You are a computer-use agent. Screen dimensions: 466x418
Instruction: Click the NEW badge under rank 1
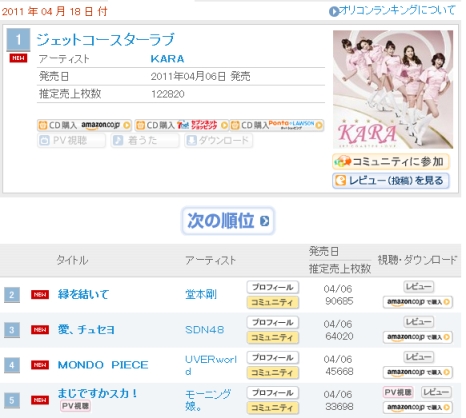click(x=18, y=58)
